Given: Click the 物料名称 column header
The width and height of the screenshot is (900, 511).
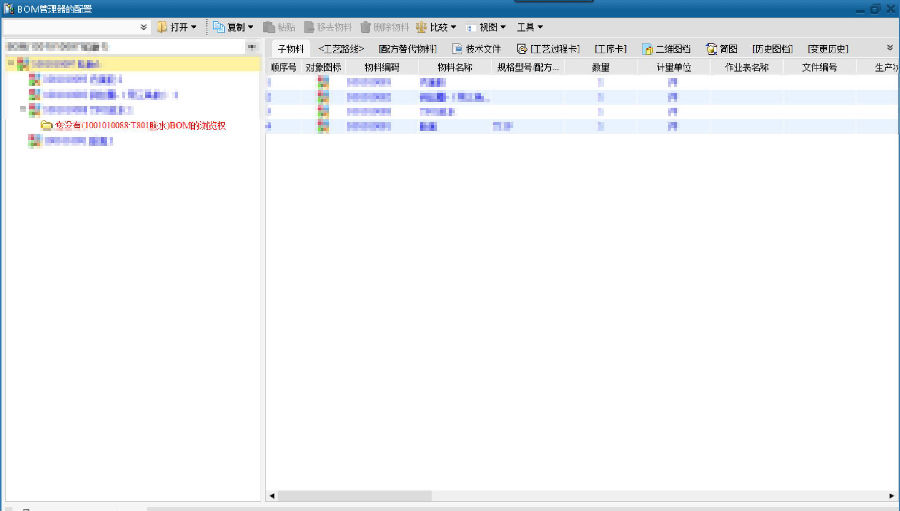Looking at the screenshot, I should click(455, 67).
